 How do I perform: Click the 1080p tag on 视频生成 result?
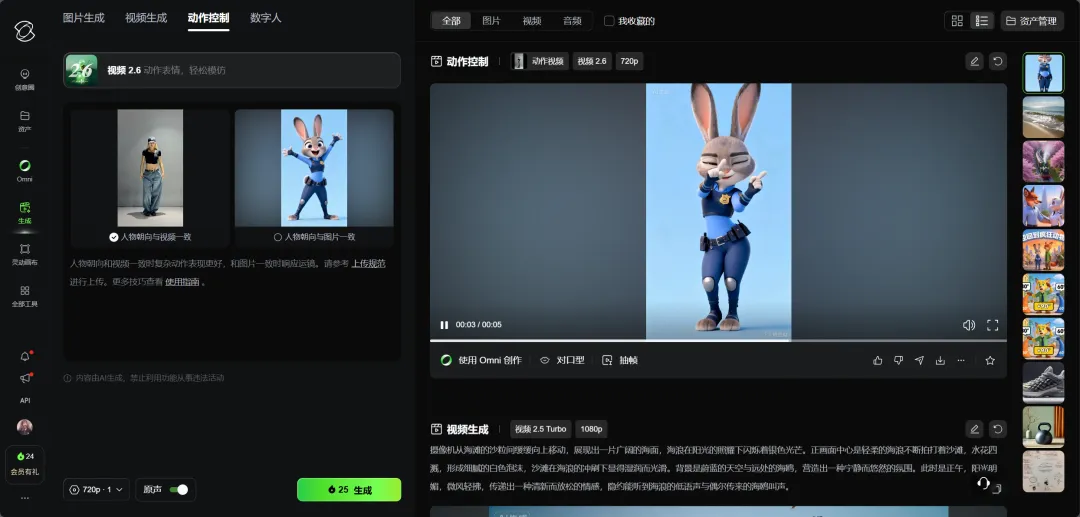[x=592, y=429]
